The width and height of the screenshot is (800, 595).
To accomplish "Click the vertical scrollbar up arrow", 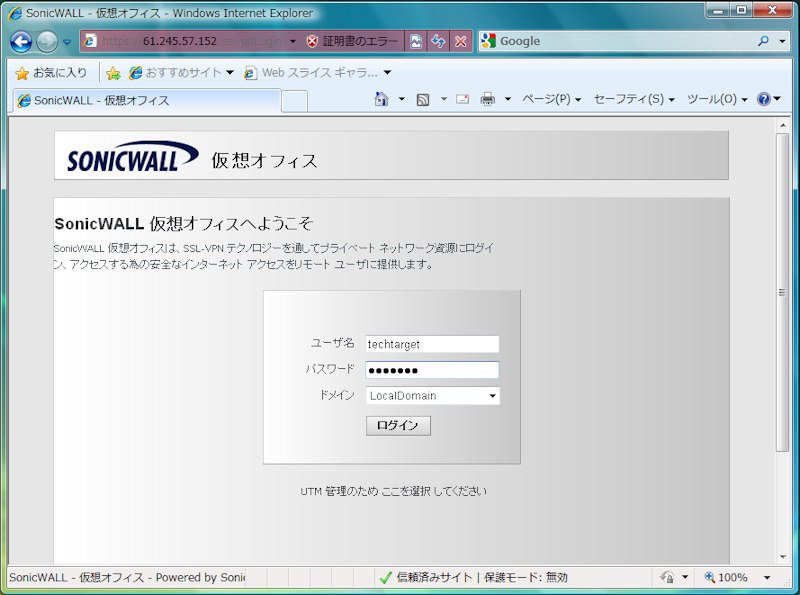I will (783, 125).
